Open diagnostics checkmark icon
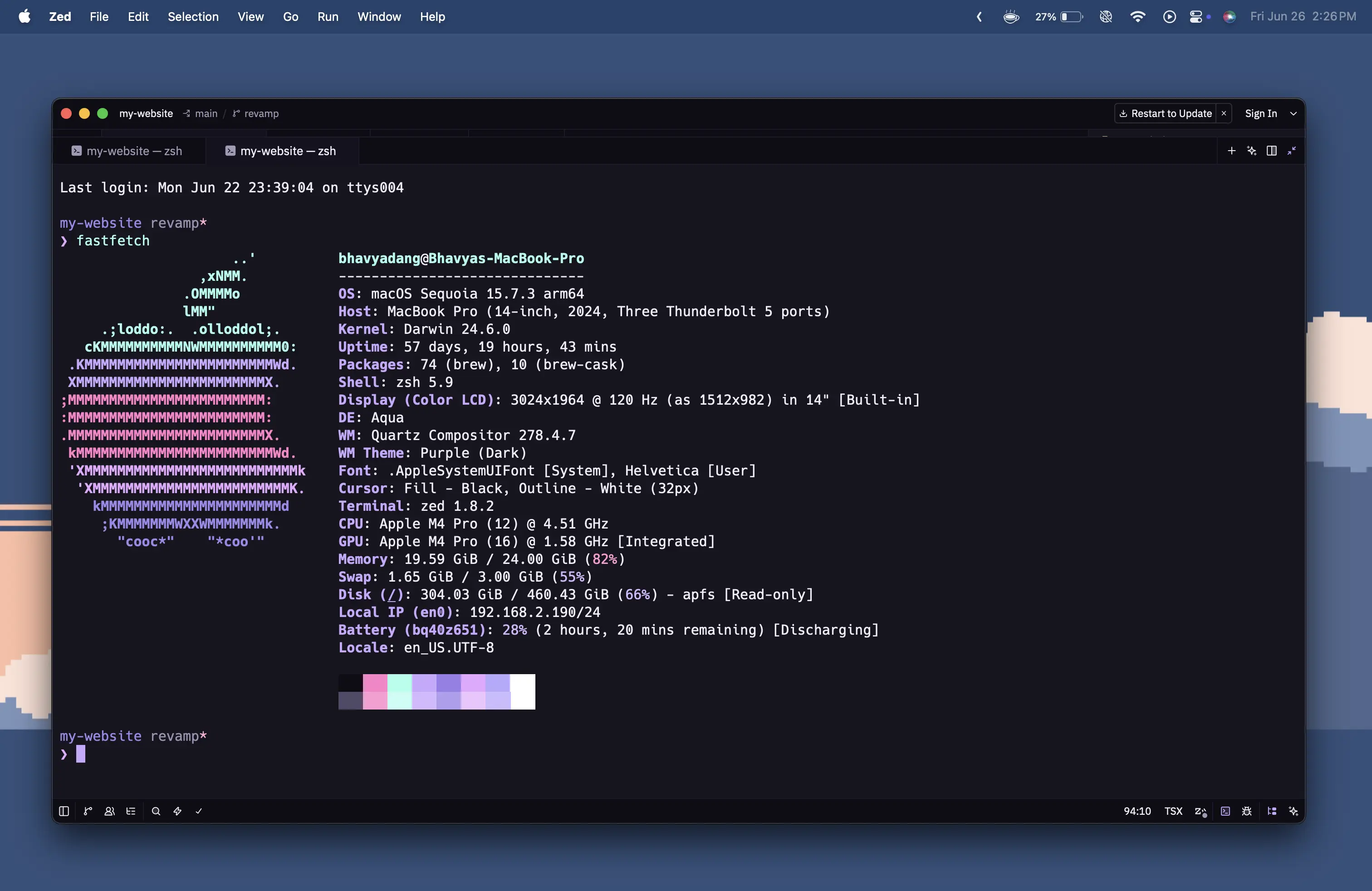The image size is (1372, 891). (199, 811)
